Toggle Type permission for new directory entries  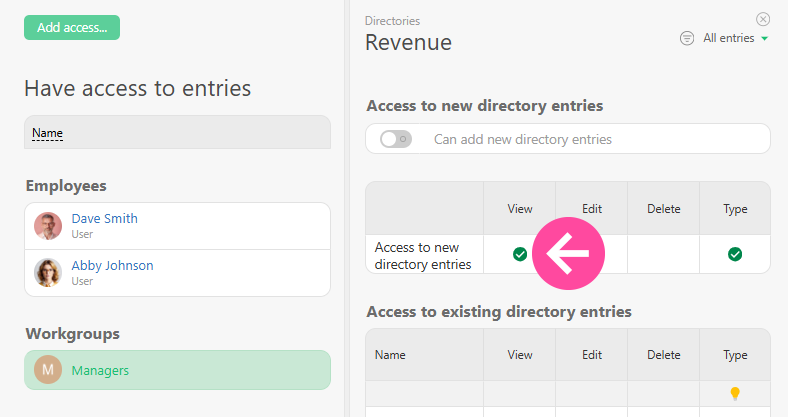[735, 255]
